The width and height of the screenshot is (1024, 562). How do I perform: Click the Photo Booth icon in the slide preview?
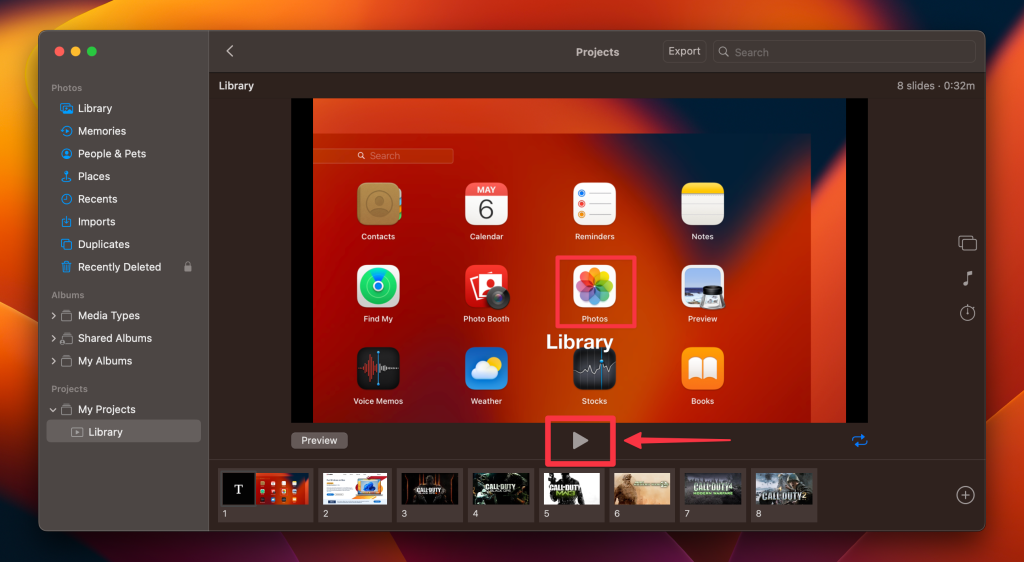486,287
